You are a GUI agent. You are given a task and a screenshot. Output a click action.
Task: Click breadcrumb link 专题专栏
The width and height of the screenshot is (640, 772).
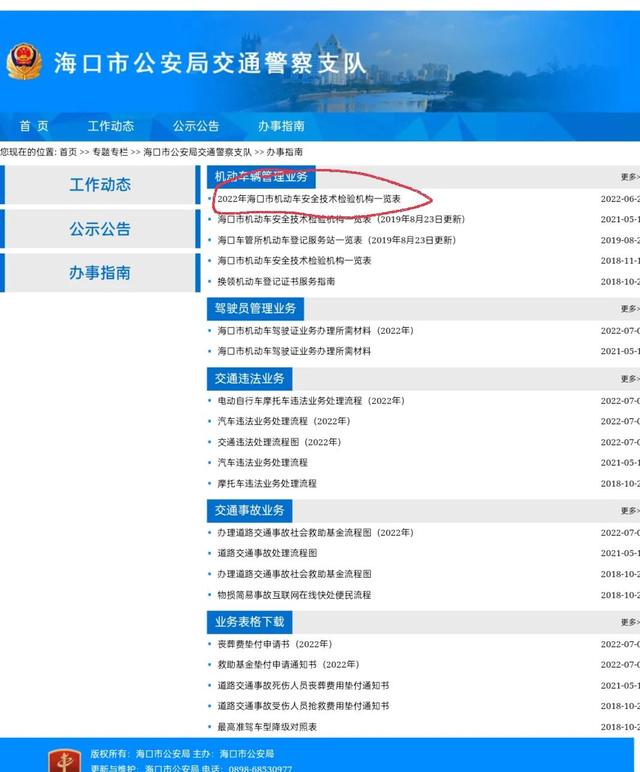(x=110, y=152)
